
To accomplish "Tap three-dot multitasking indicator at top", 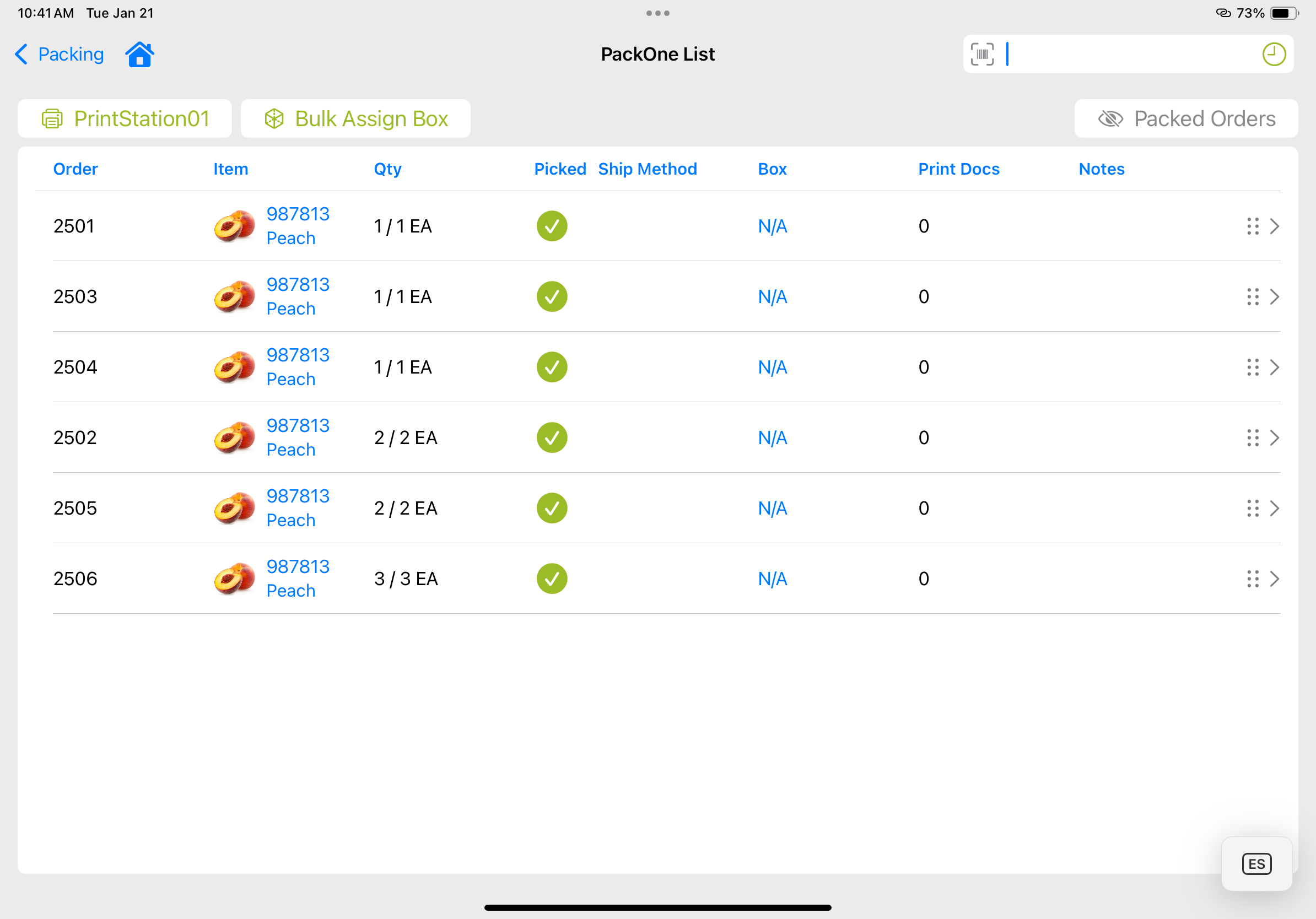I will click(x=657, y=13).
